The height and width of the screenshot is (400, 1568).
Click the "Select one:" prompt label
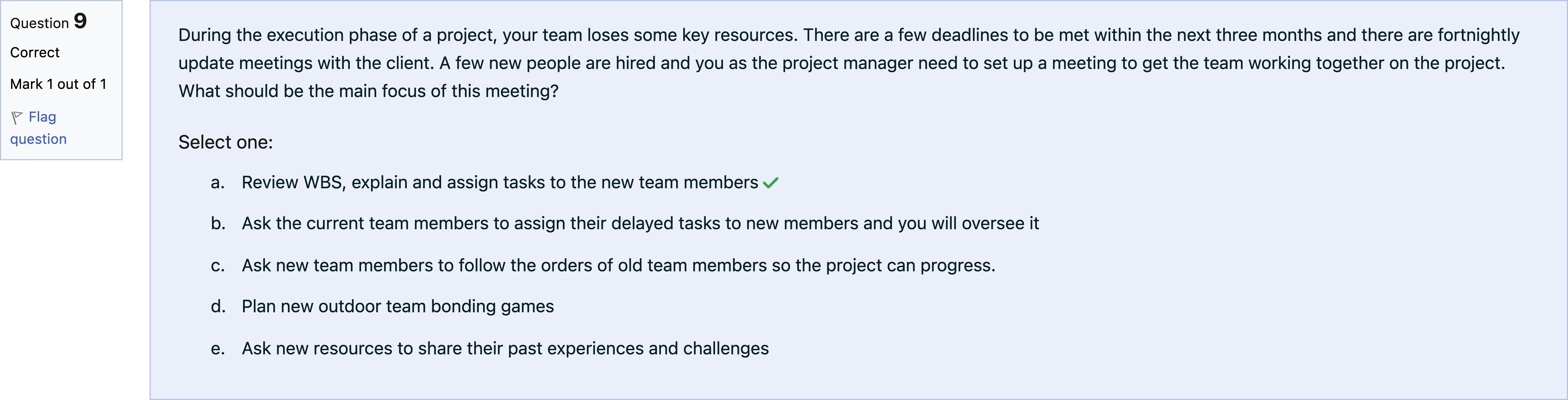(225, 143)
